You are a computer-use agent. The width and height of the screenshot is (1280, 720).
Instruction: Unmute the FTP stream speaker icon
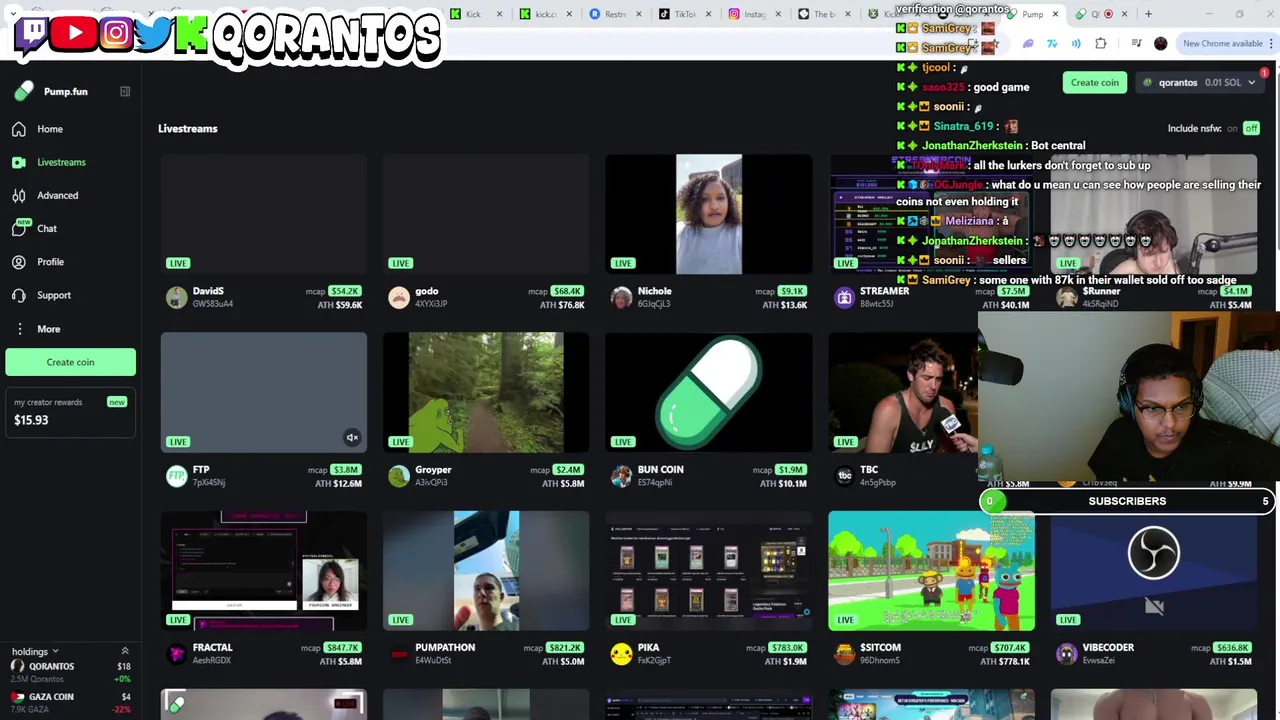[x=352, y=438]
